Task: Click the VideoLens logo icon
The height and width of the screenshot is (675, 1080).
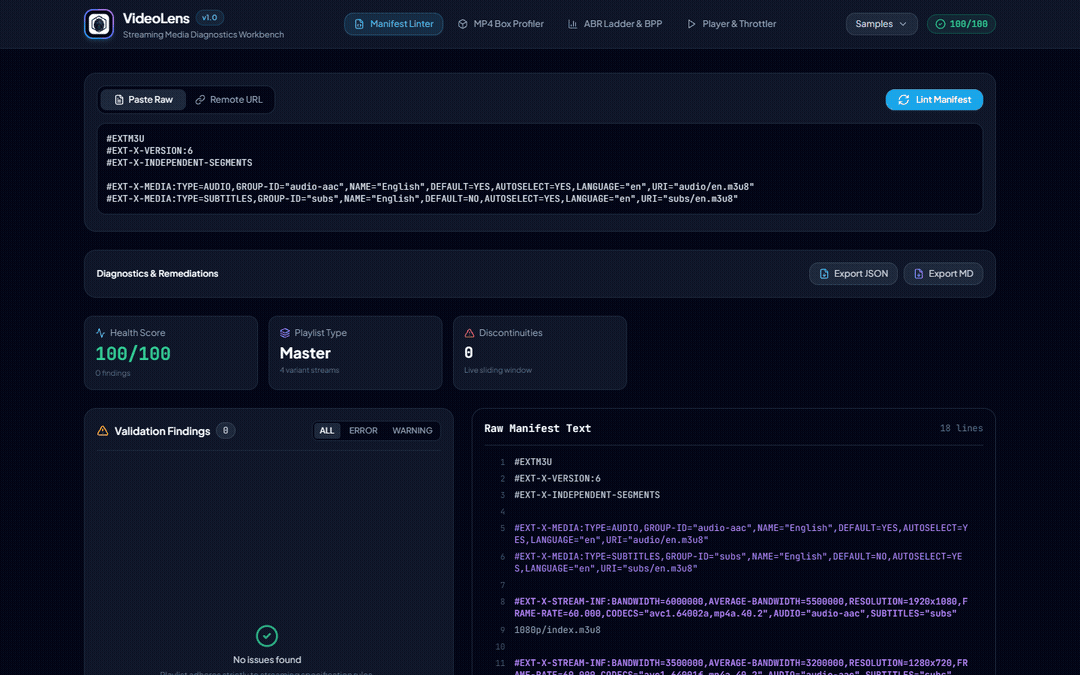Action: tap(98, 24)
